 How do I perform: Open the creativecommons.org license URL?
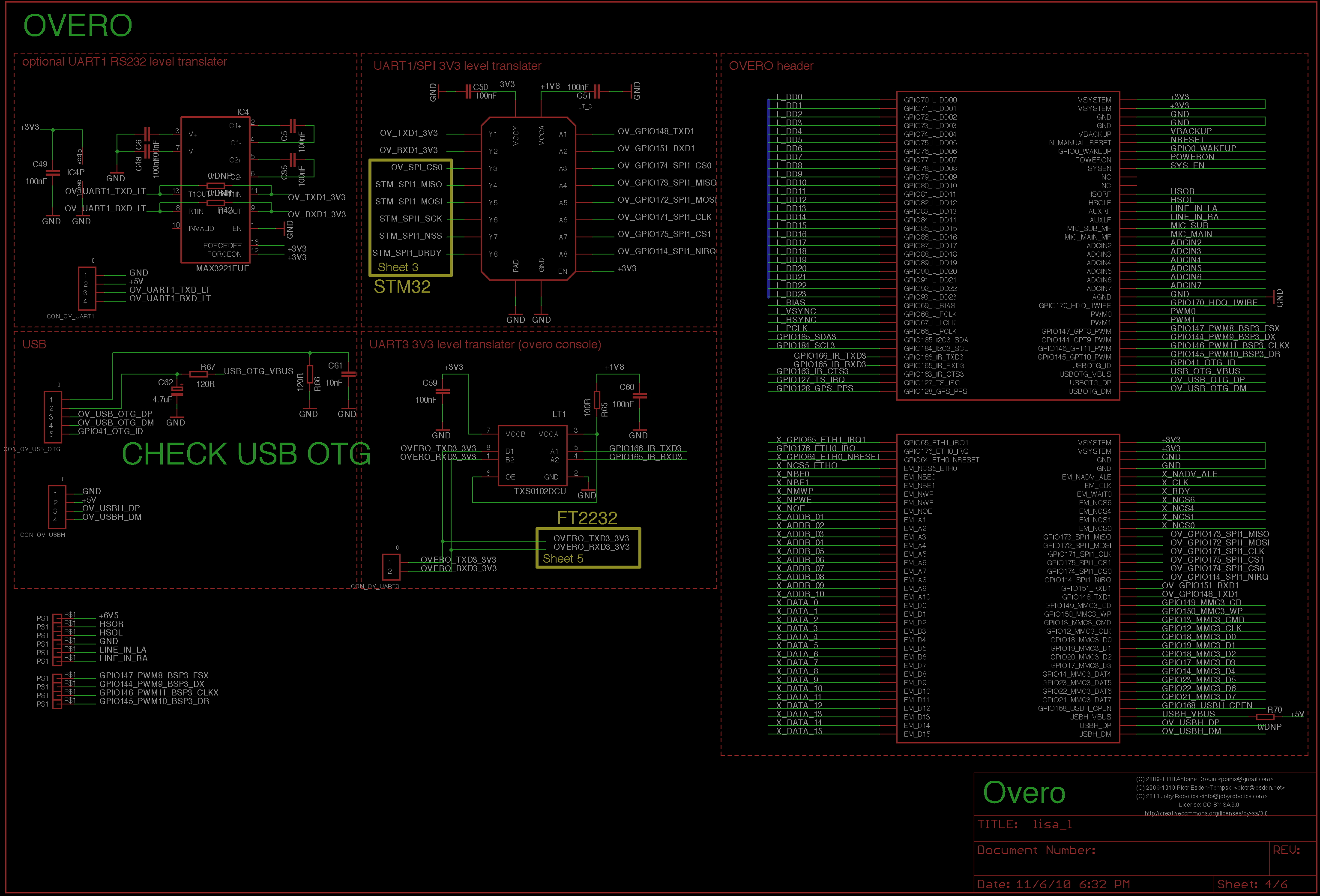1206,813
